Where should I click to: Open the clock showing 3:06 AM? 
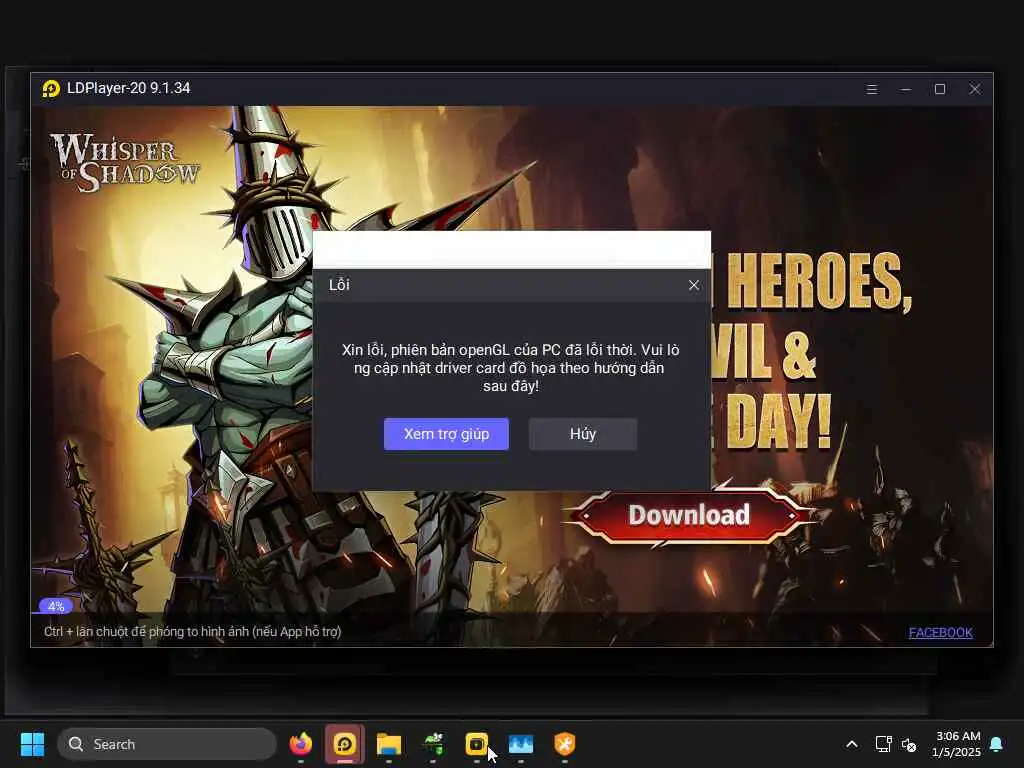956,744
